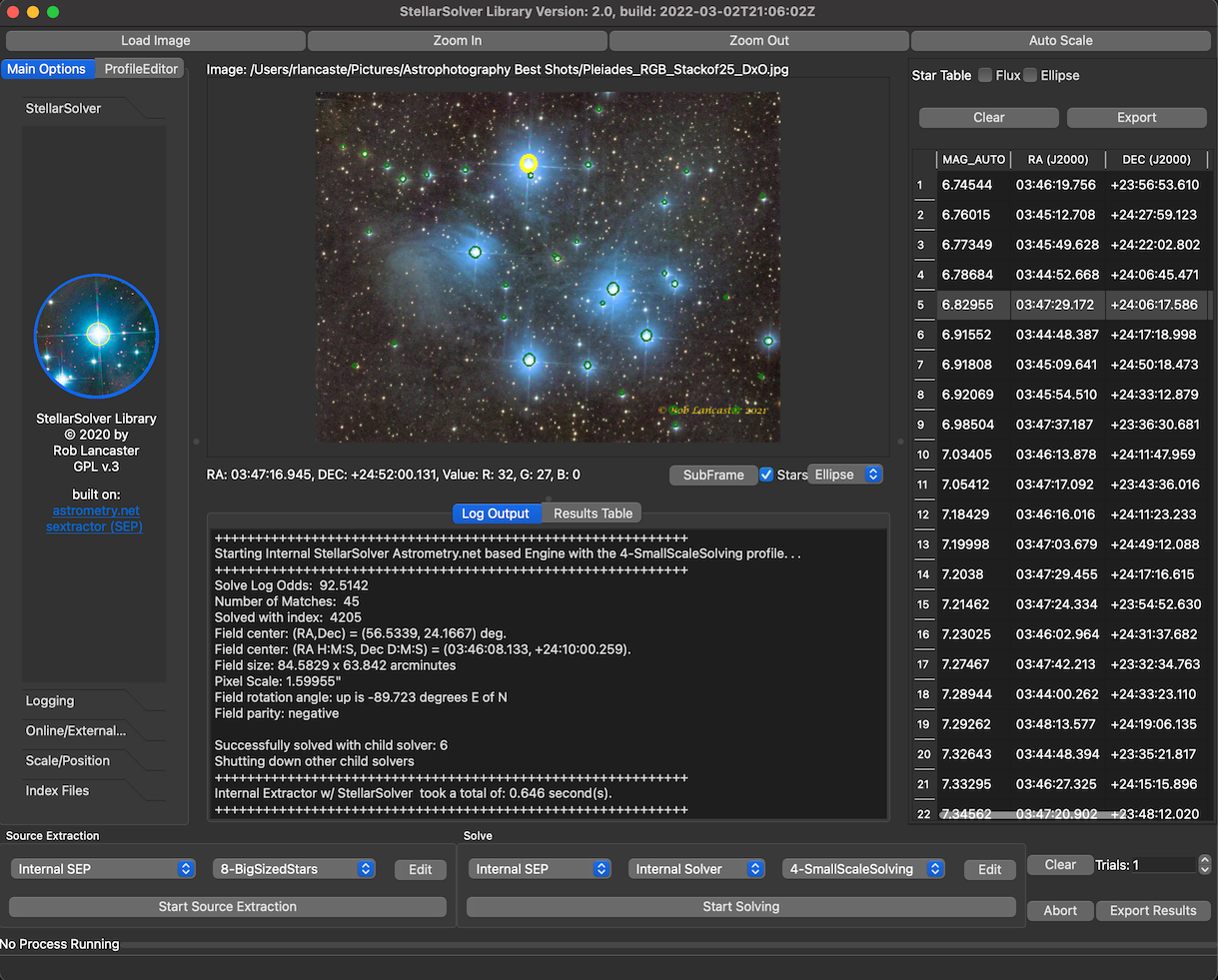The width and height of the screenshot is (1218, 980).
Task: Click the MAG_AUTO column header
Action: tap(973, 160)
